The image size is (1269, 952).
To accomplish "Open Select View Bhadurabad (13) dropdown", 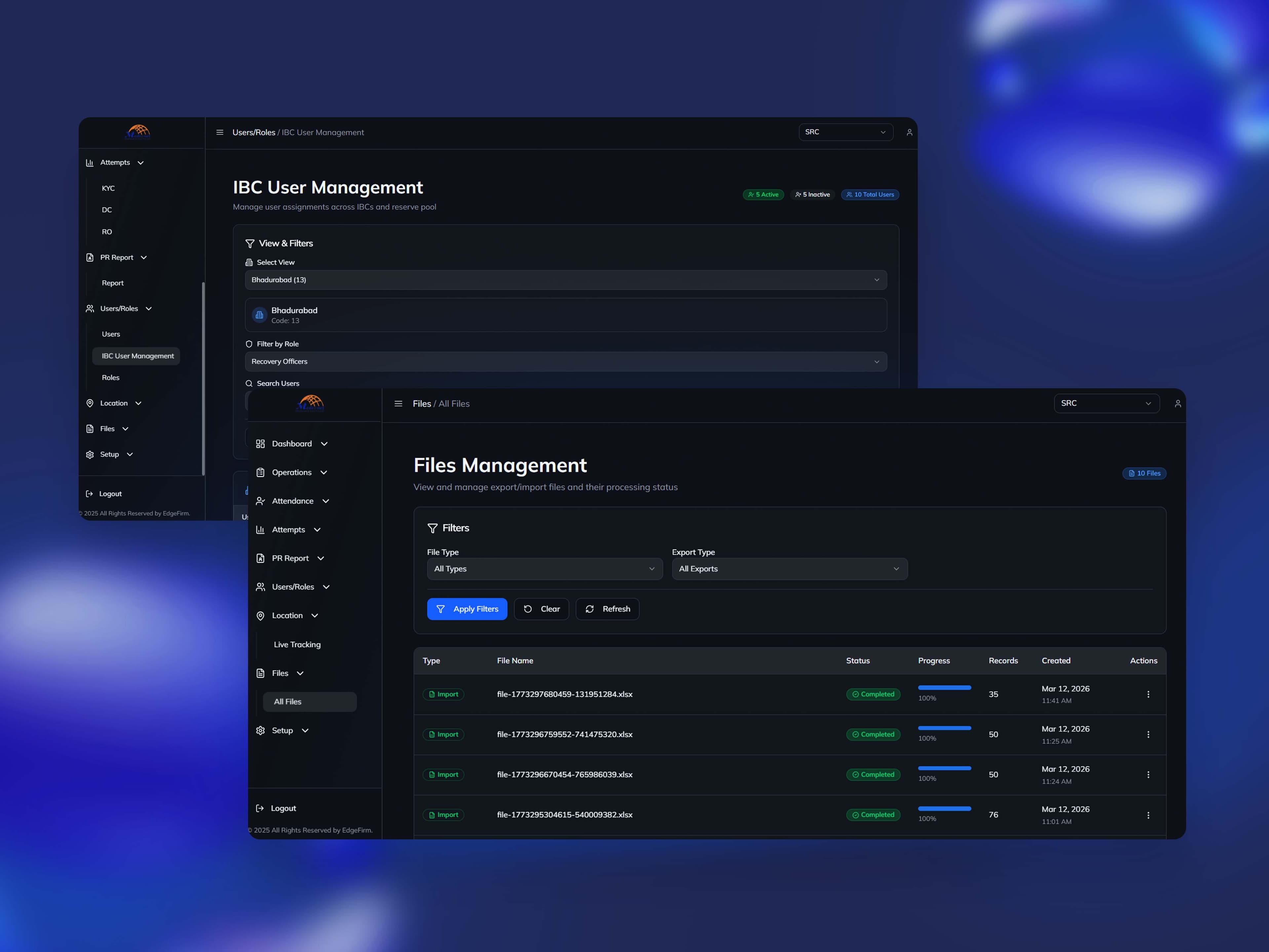I will [566, 280].
